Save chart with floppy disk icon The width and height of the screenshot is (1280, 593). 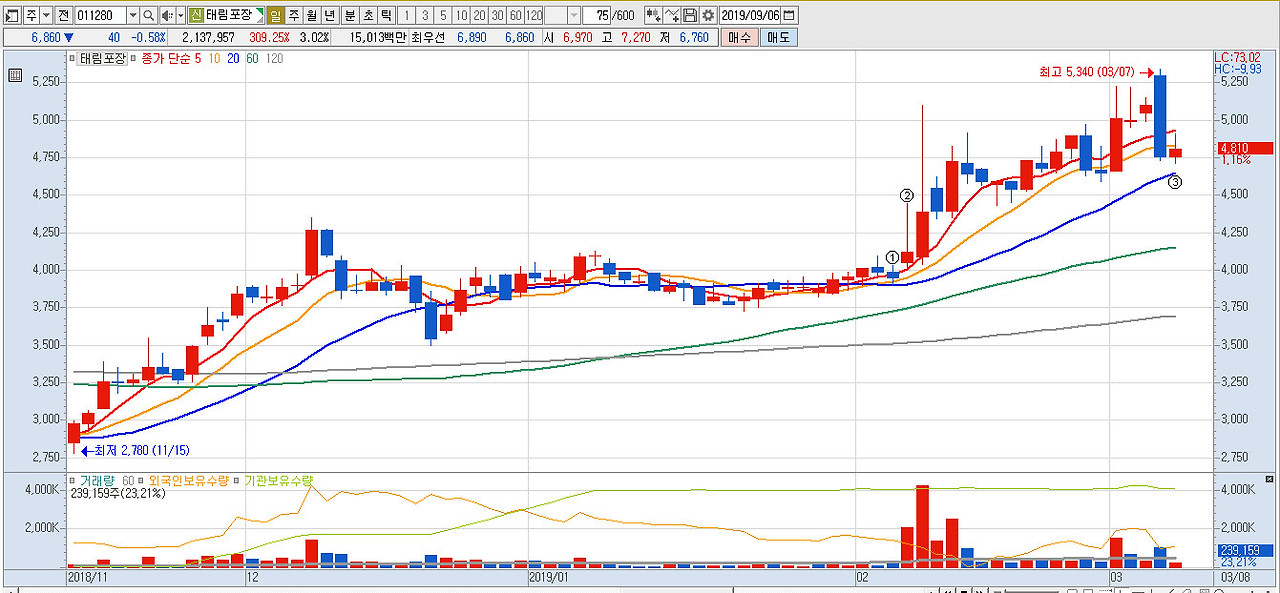click(690, 16)
